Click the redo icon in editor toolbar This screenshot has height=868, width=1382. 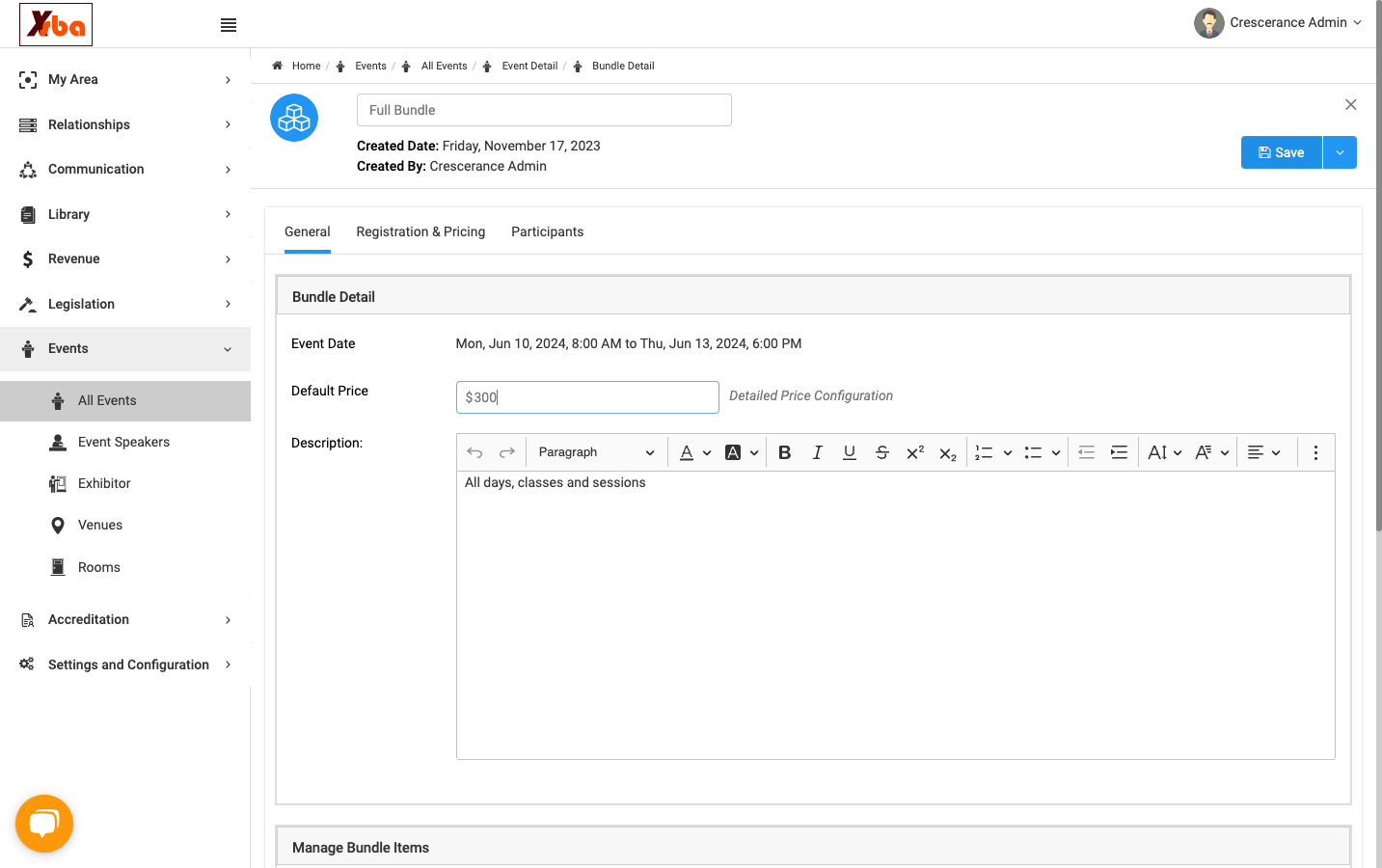pos(507,452)
